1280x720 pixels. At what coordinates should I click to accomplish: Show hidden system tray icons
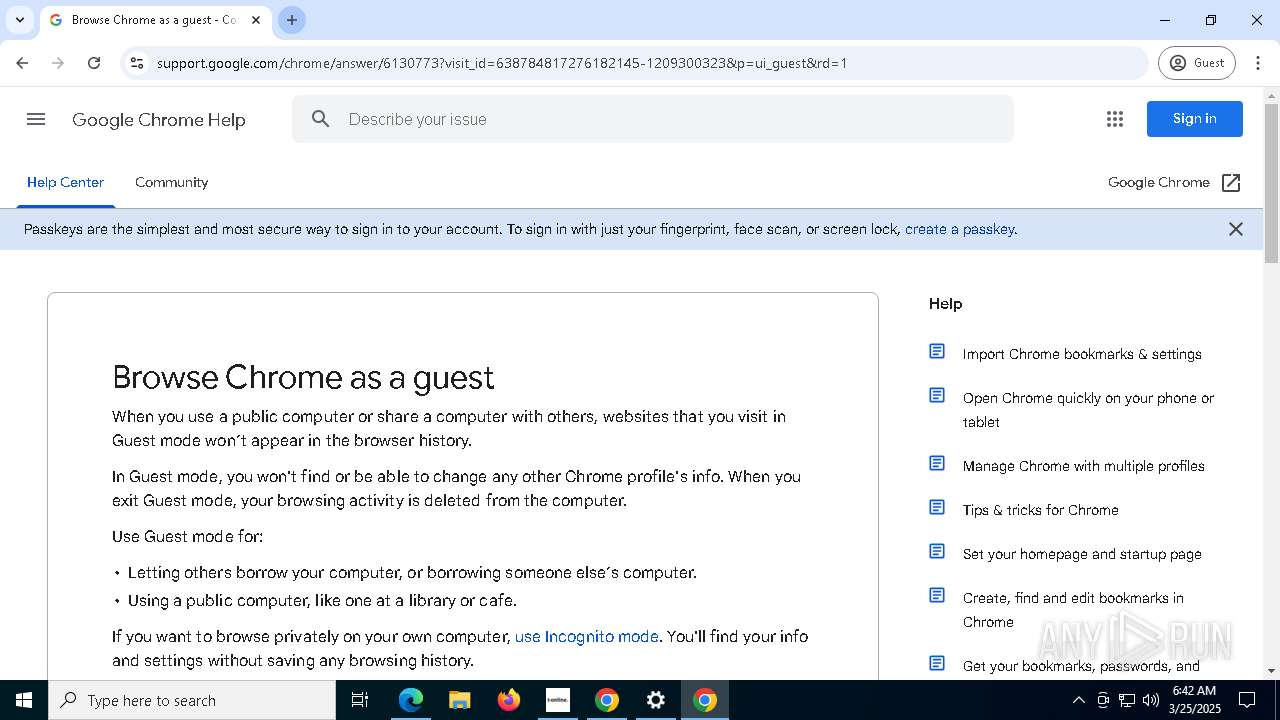click(1078, 700)
